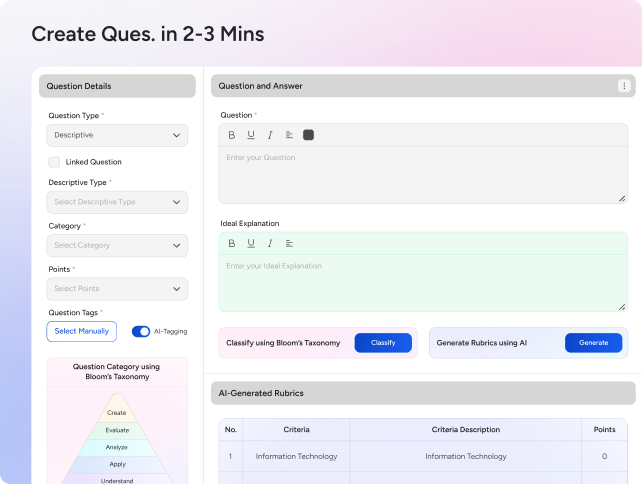The width and height of the screenshot is (642, 484).
Task: Open the three-dot menu in Question and Answer
Action: (624, 86)
